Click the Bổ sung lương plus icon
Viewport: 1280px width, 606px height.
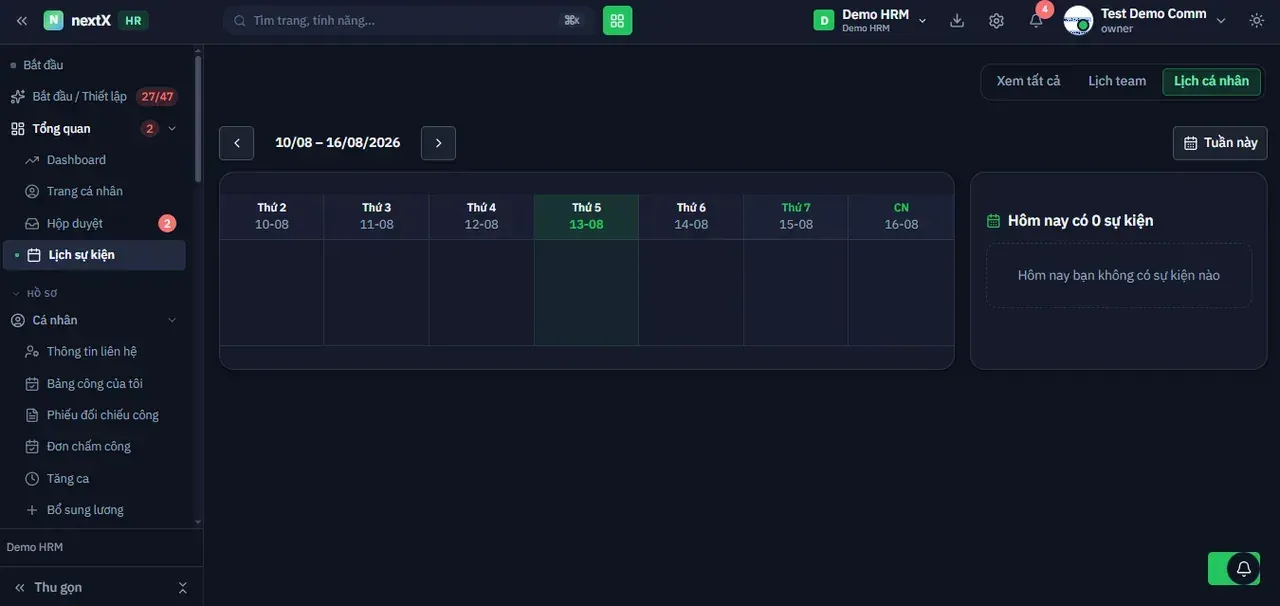pyautogui.click(x=32, y=510)
